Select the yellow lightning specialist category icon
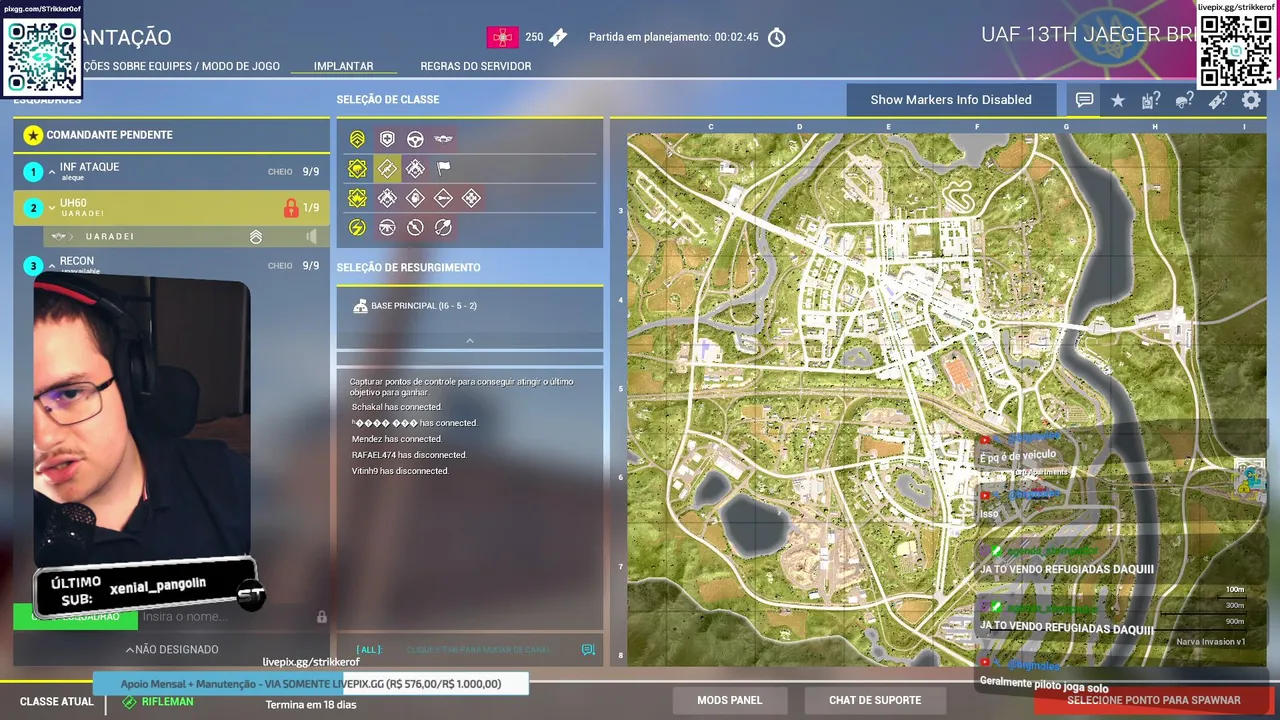The height and width of the screenshot is (720, 1280). pos(357,228)
